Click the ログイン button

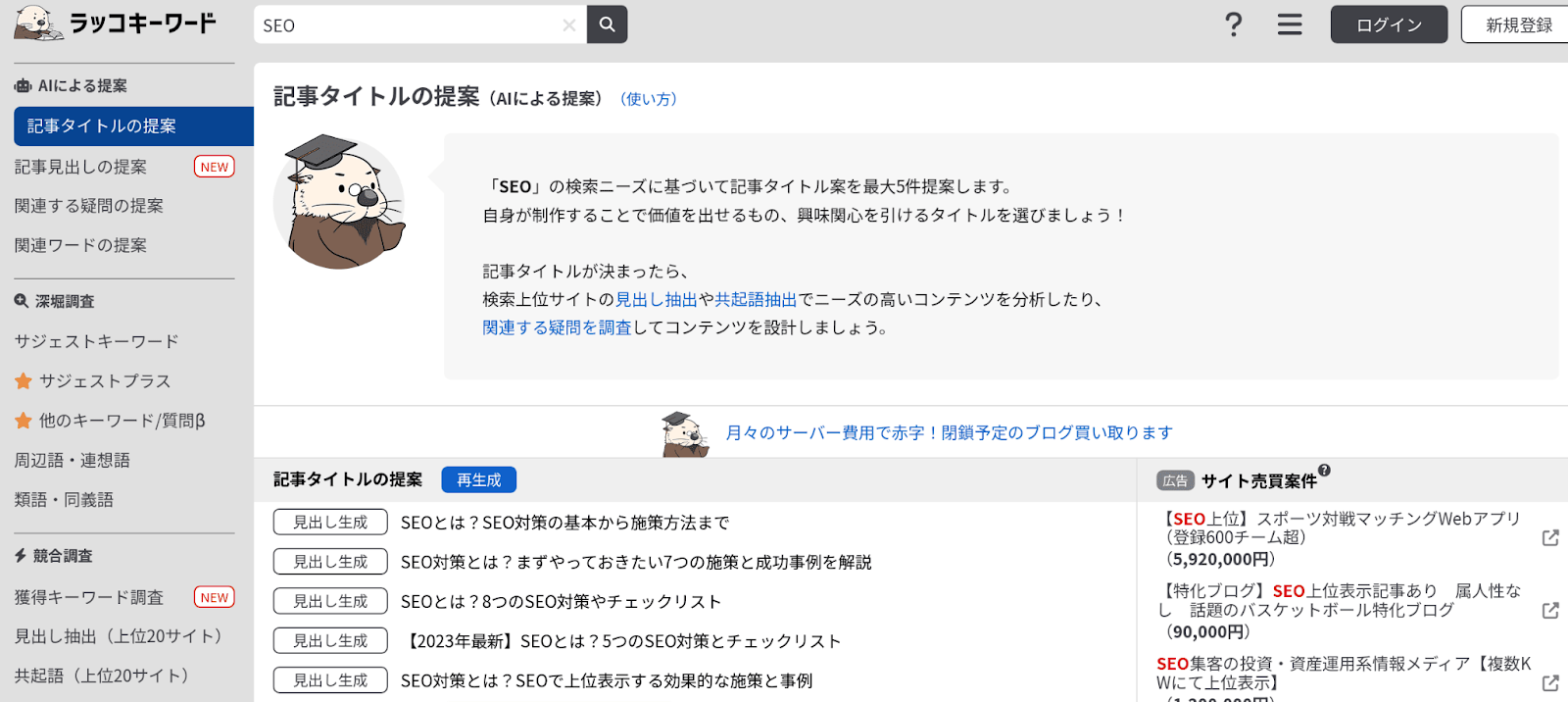click(1389, 25)
